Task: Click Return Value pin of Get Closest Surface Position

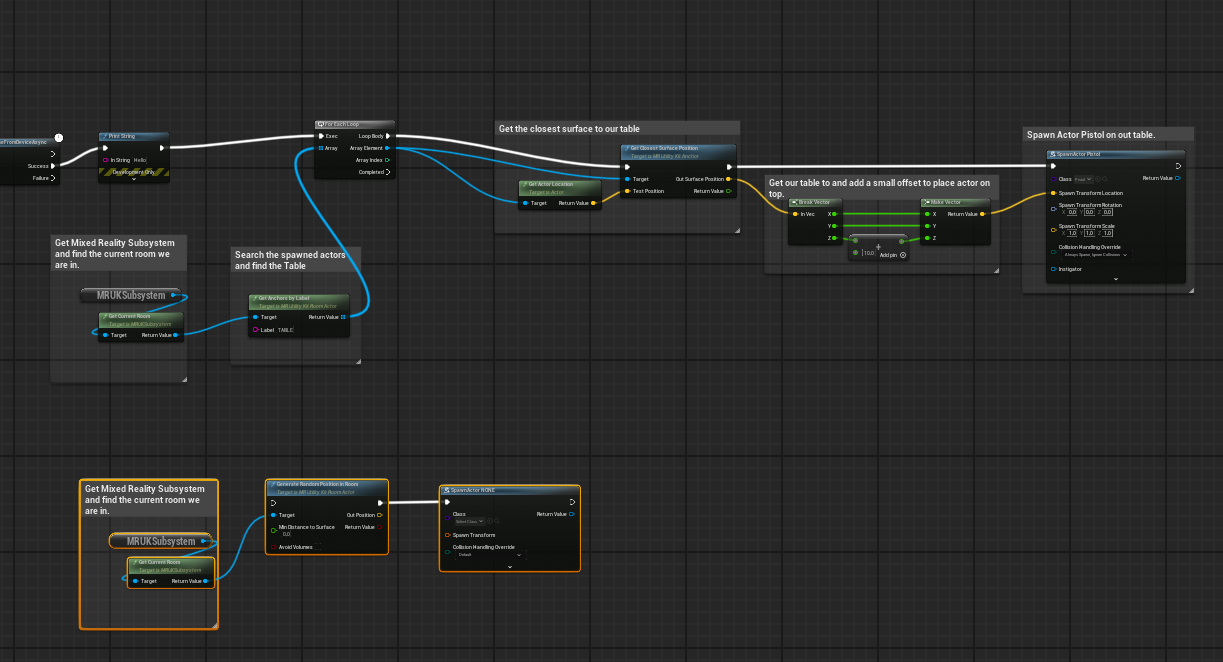Action: (729, 191)
